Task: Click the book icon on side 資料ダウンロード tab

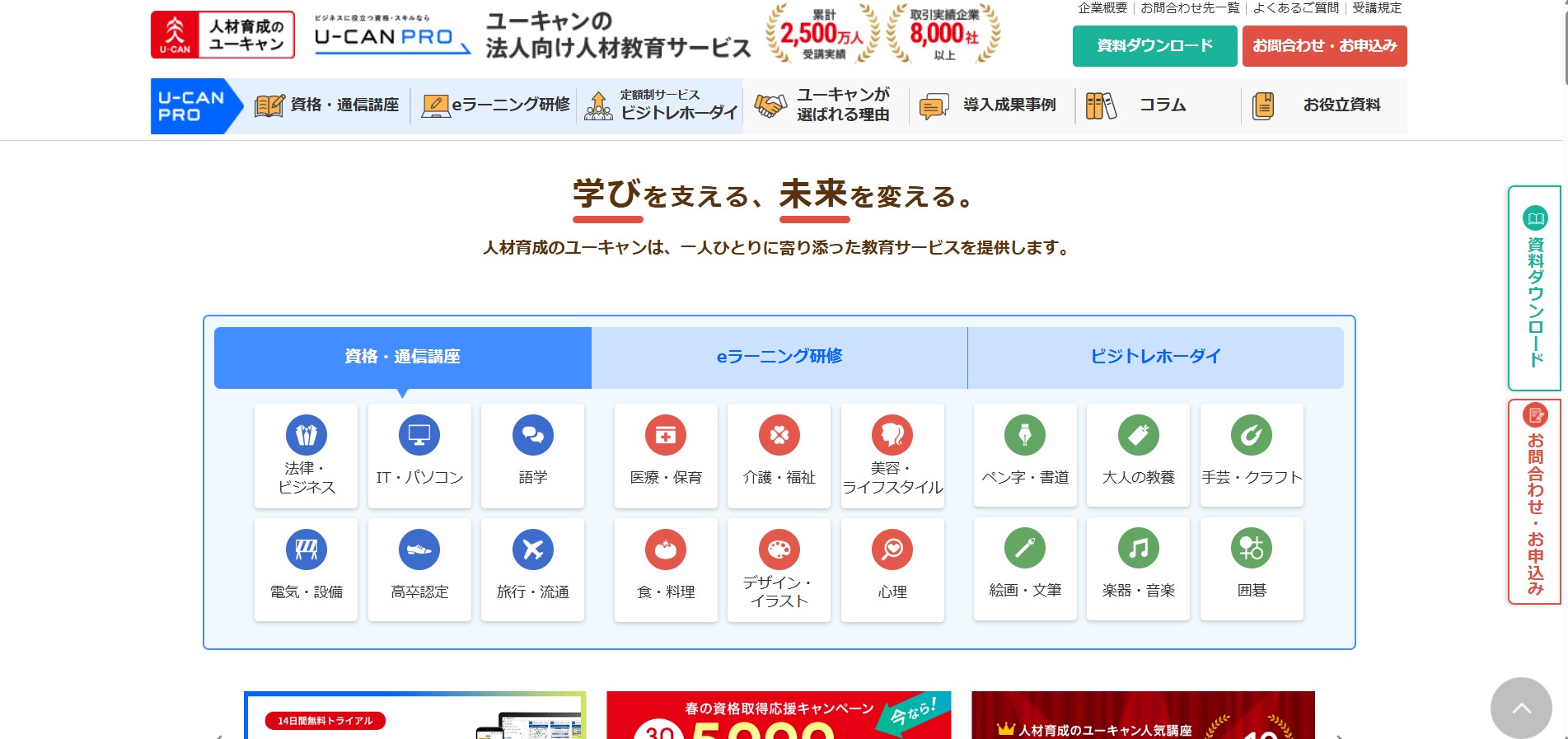Action: click(x=1535, y=217)
